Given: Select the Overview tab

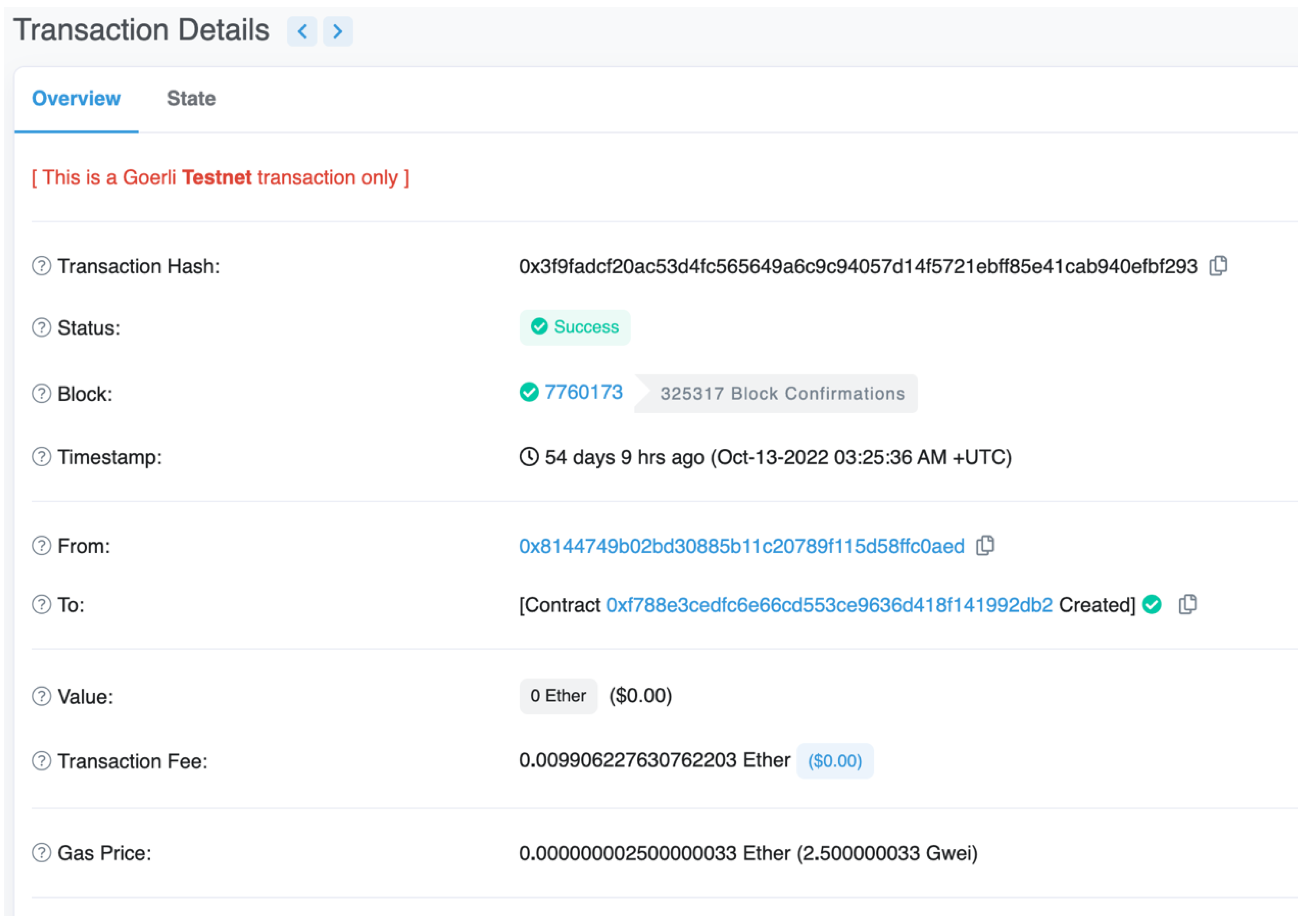Looking at the screenshot, I should point(76,98).
